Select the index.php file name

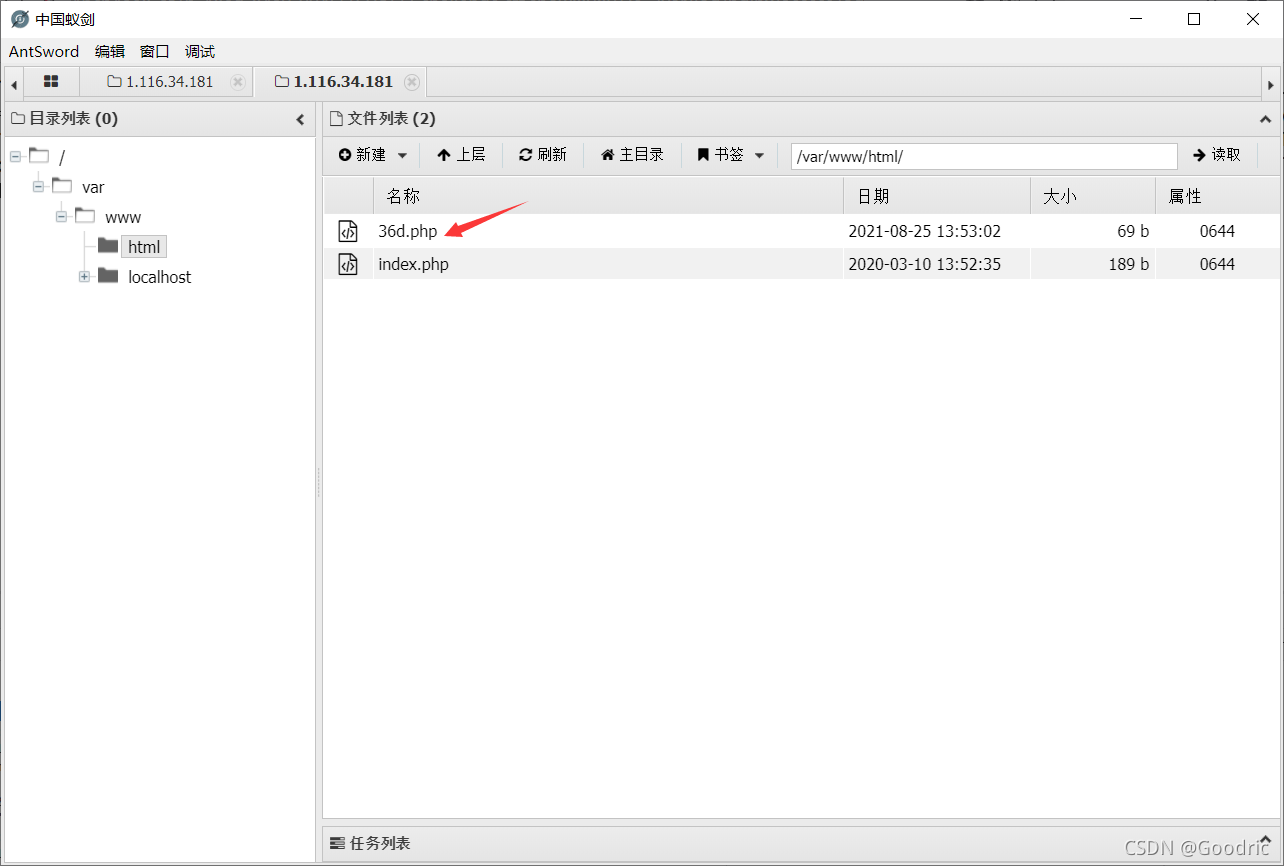pos(413,264)
